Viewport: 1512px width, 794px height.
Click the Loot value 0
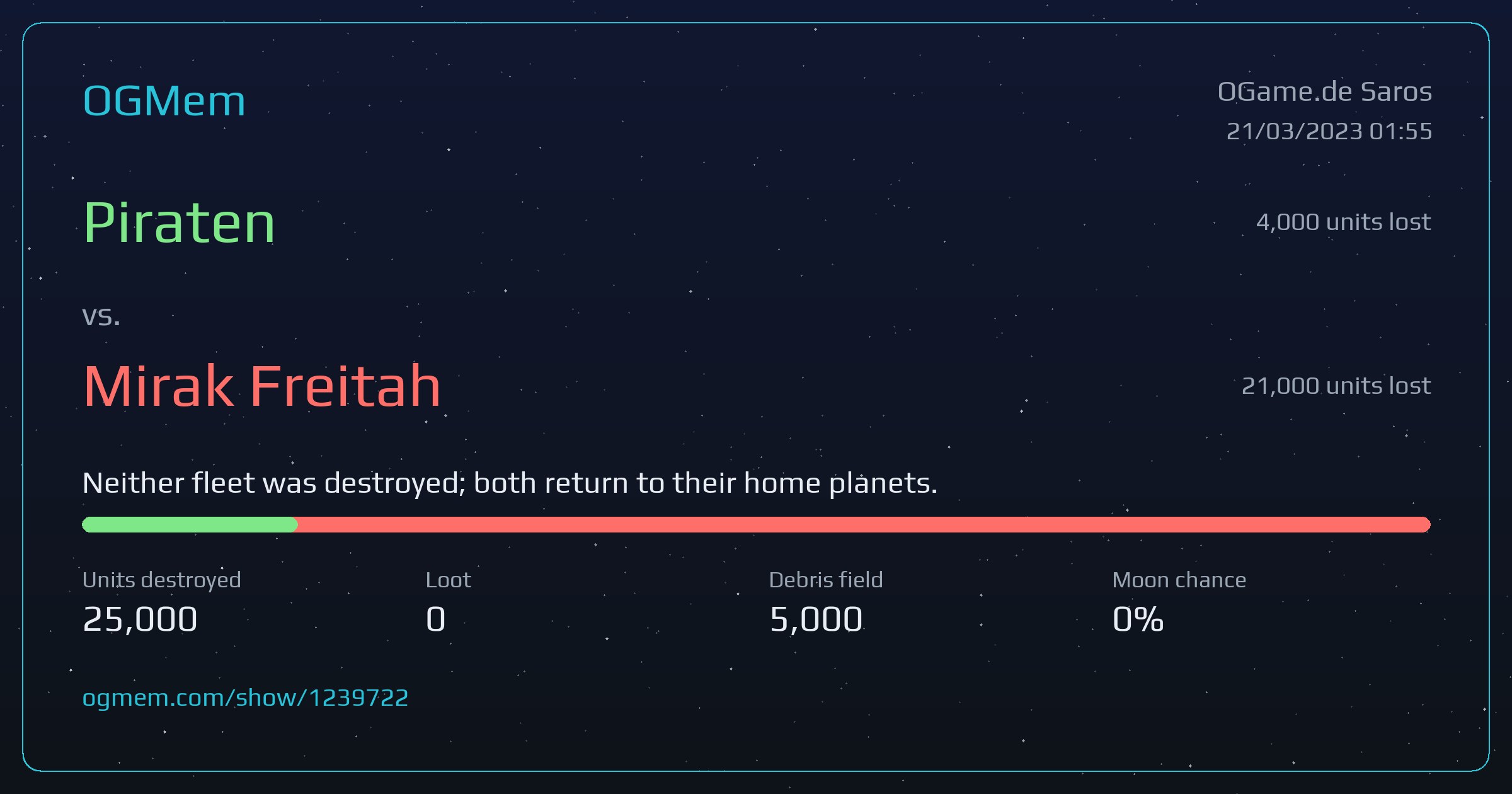coord(435,619)
